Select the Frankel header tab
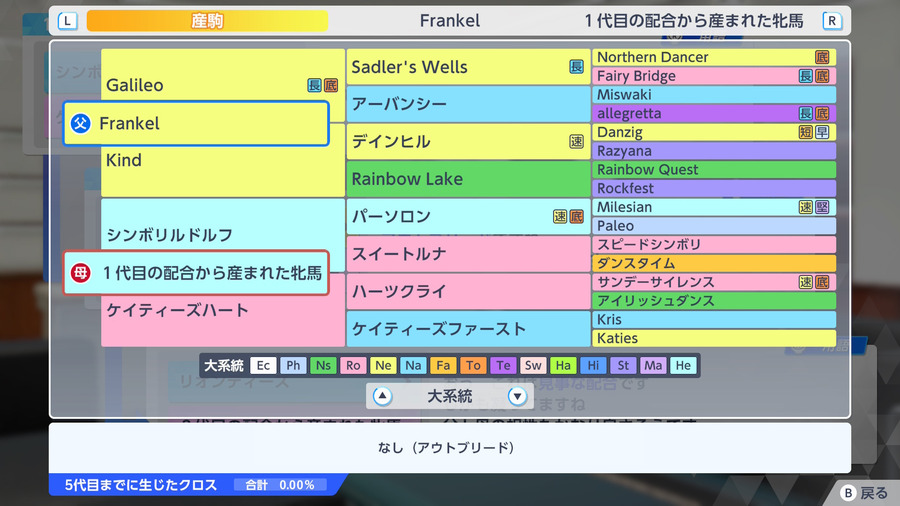 tap(449, 21)
